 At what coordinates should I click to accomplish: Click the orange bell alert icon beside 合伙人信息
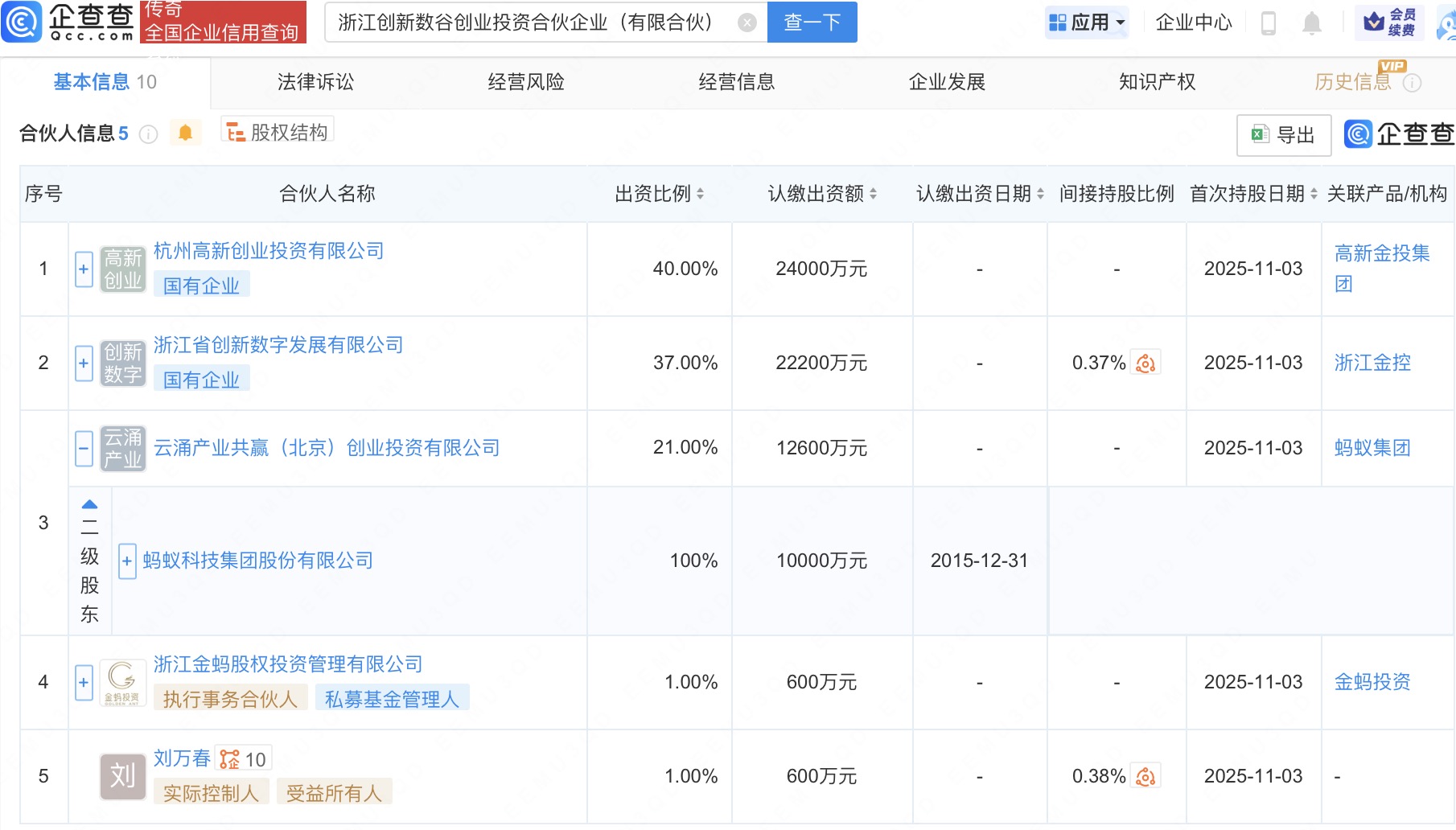coord(185,133)
